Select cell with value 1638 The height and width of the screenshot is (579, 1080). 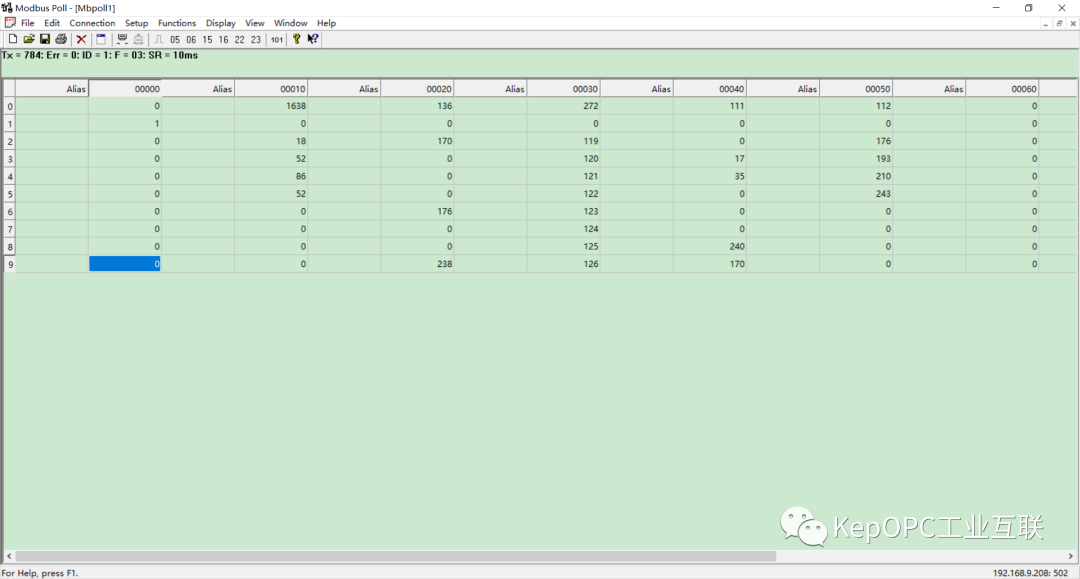pos(271,106)
